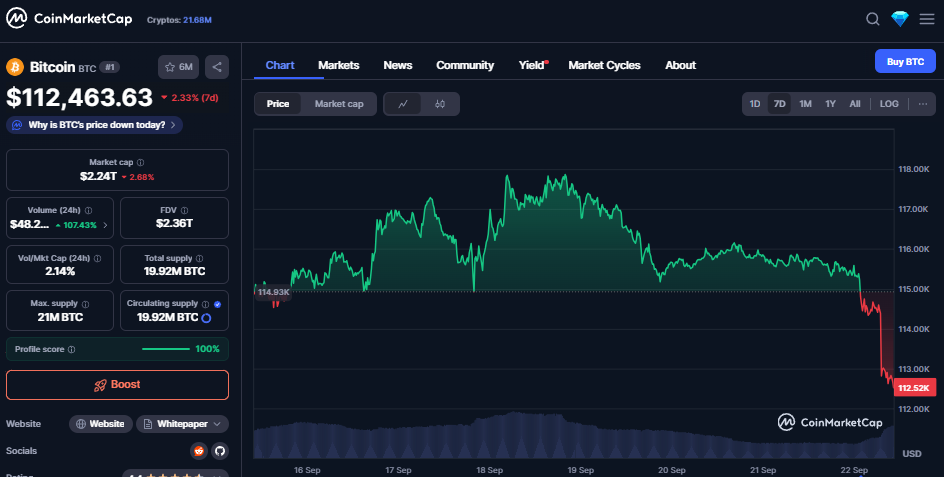Click the circulating supply progress ring
Screen dimensions: 944x477
(206, 318)
